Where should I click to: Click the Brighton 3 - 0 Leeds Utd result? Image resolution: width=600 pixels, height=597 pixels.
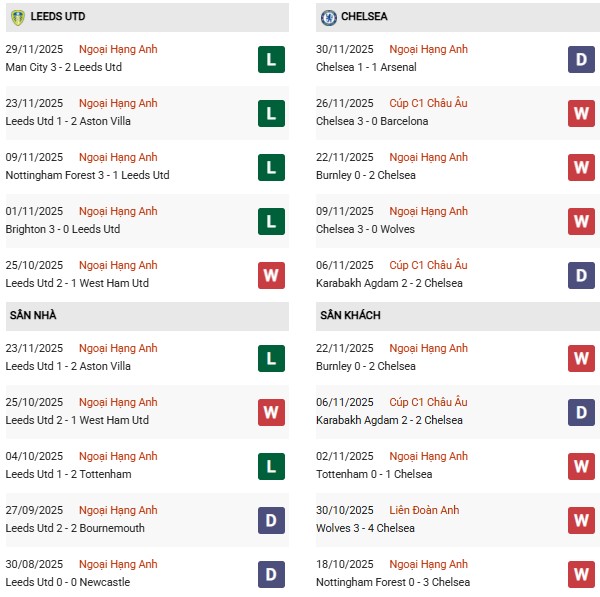point(62,229)
